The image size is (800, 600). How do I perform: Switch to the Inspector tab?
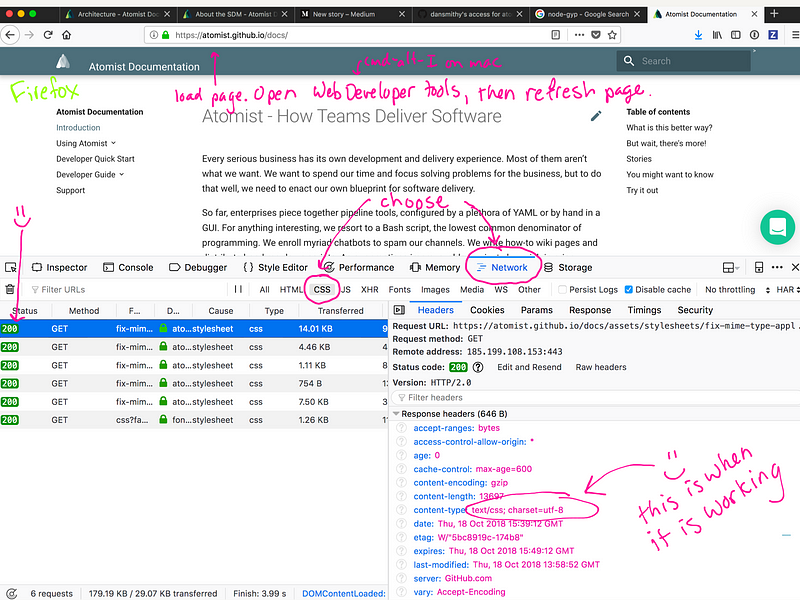point(59,267)
